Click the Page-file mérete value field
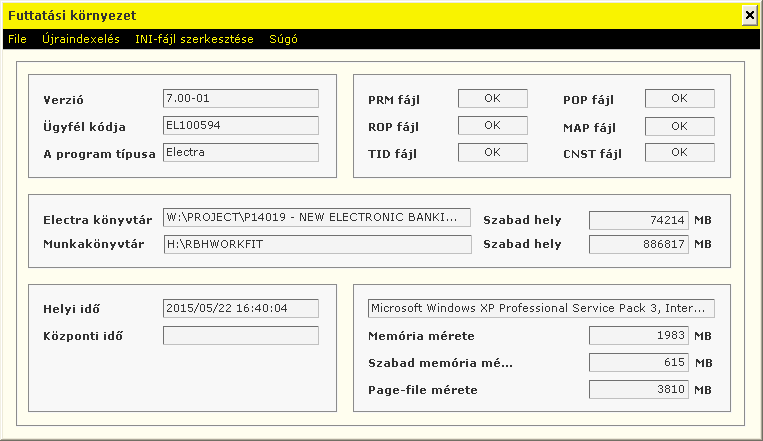The image size is (763, 441). click(x=639, y=389)
